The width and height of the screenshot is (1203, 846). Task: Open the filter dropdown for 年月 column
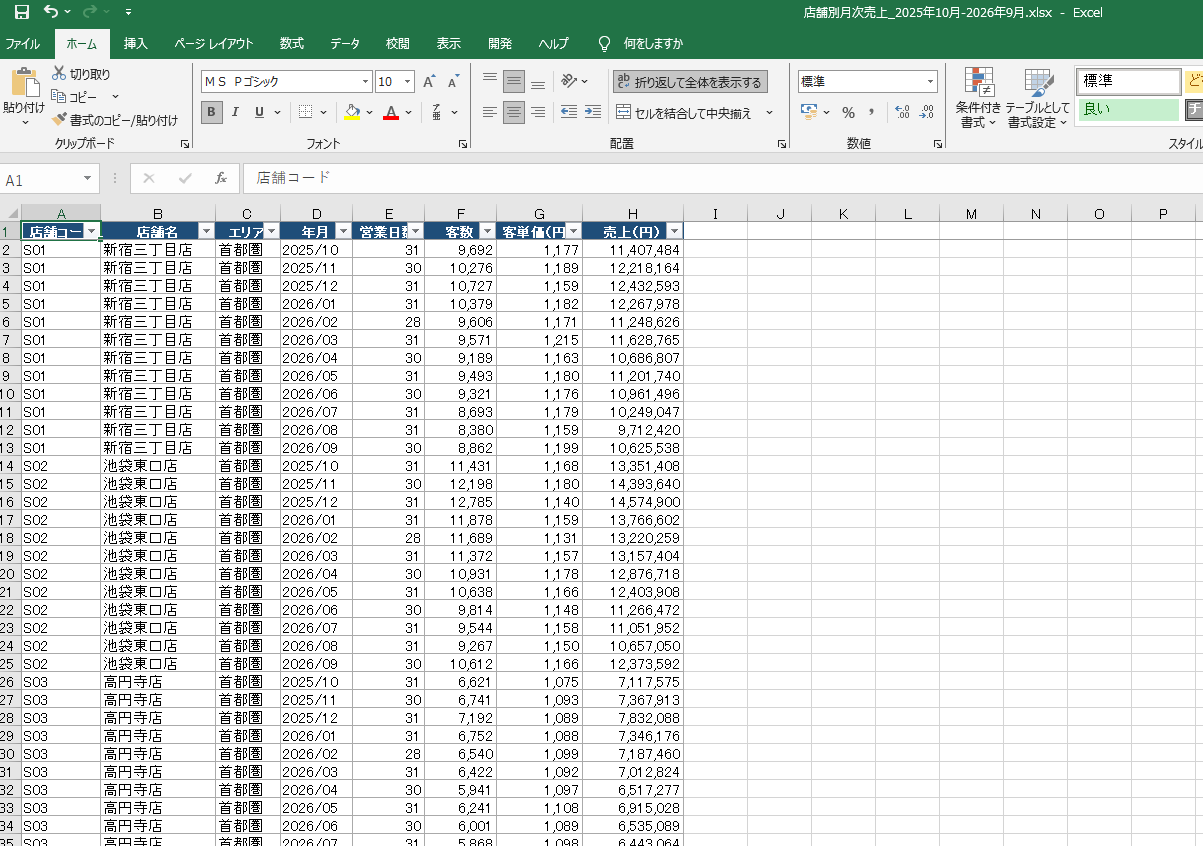[342, 231]
